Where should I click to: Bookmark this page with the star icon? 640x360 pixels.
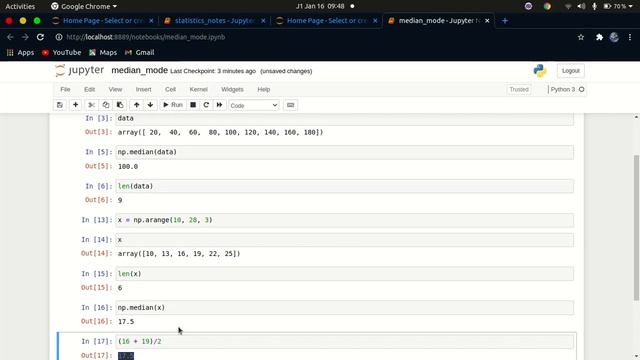pyautogui.click(x=581, y=37)
